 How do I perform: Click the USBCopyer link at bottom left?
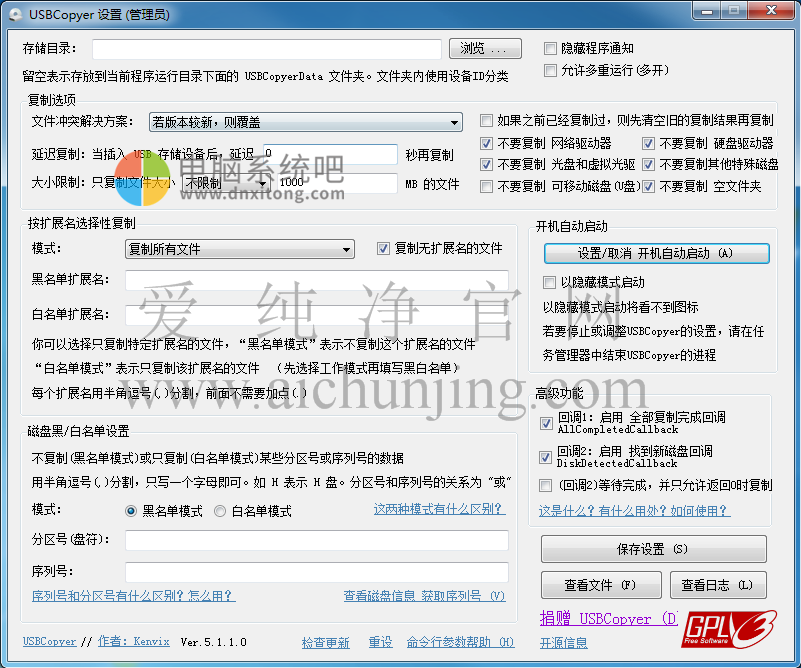point(50,641)
